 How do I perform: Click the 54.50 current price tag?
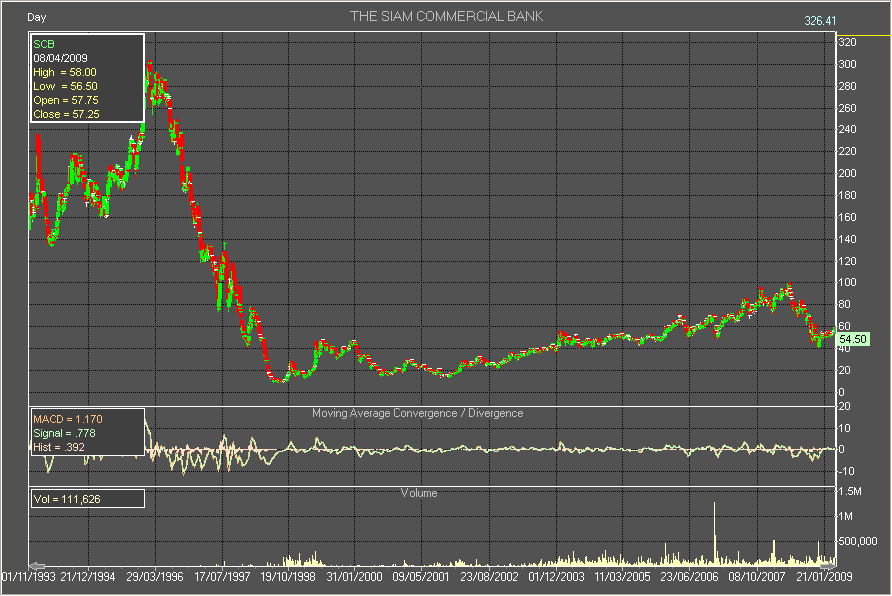pyautogui.click(x=853, y=339)
